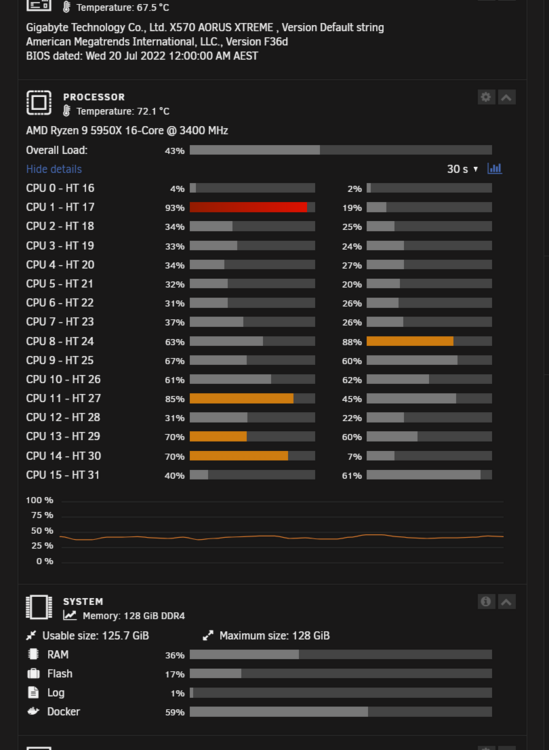549x750 pixels.
Task: Click the Maximum size arrows icon
Action: pos(208,635)
